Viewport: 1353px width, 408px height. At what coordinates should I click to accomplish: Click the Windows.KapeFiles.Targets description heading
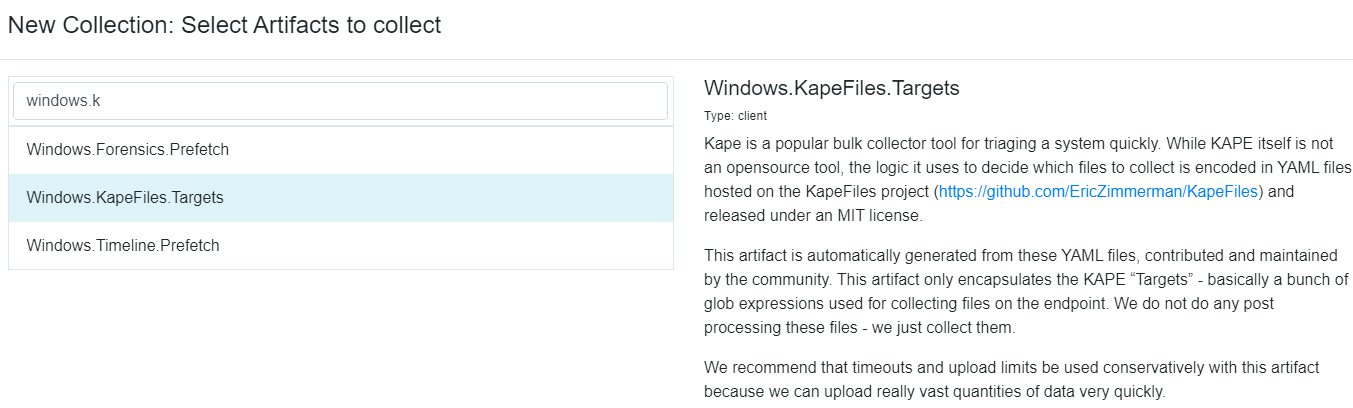pyautogui.click(x=832, y=88)
